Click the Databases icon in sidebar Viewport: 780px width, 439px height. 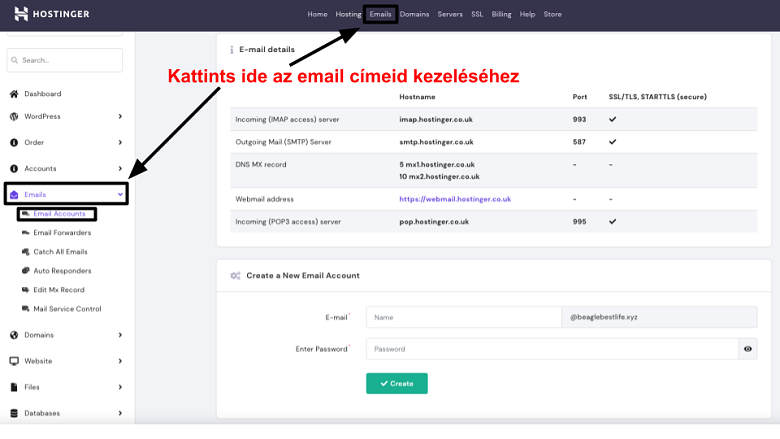click(x=14, y=413)
